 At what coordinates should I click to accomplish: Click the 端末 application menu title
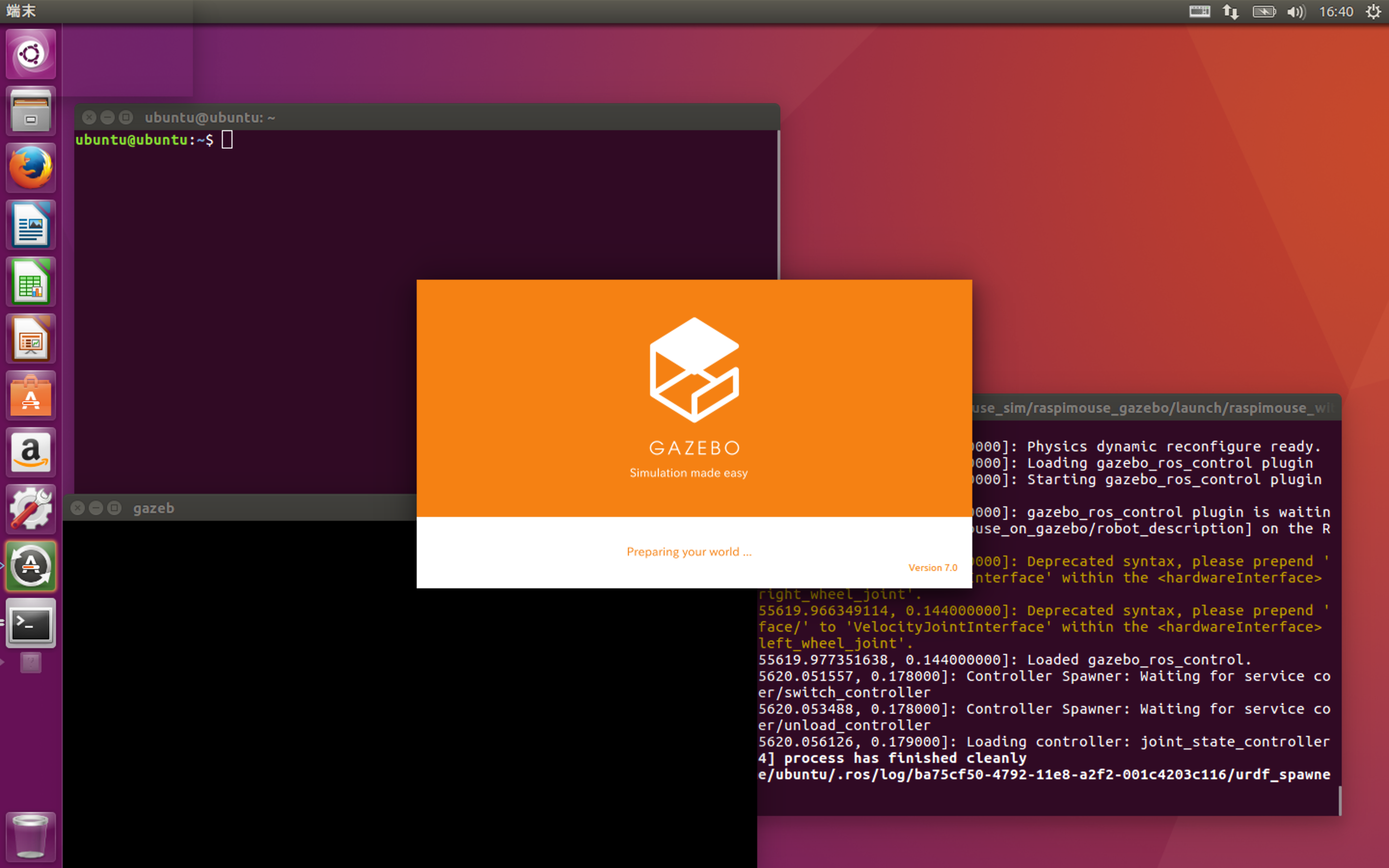[21, 11]
